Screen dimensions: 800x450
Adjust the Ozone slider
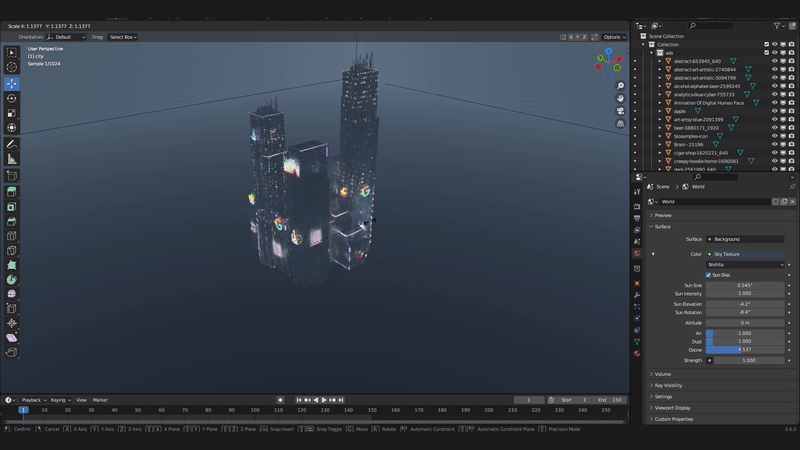tap(745, 350)
